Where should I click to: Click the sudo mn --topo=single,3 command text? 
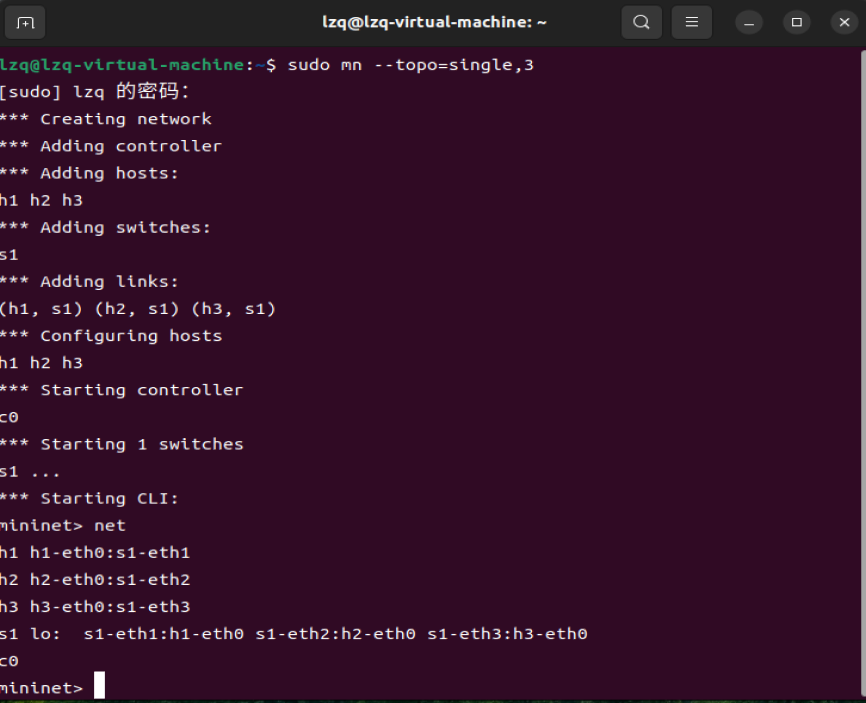tap(410, 65)
